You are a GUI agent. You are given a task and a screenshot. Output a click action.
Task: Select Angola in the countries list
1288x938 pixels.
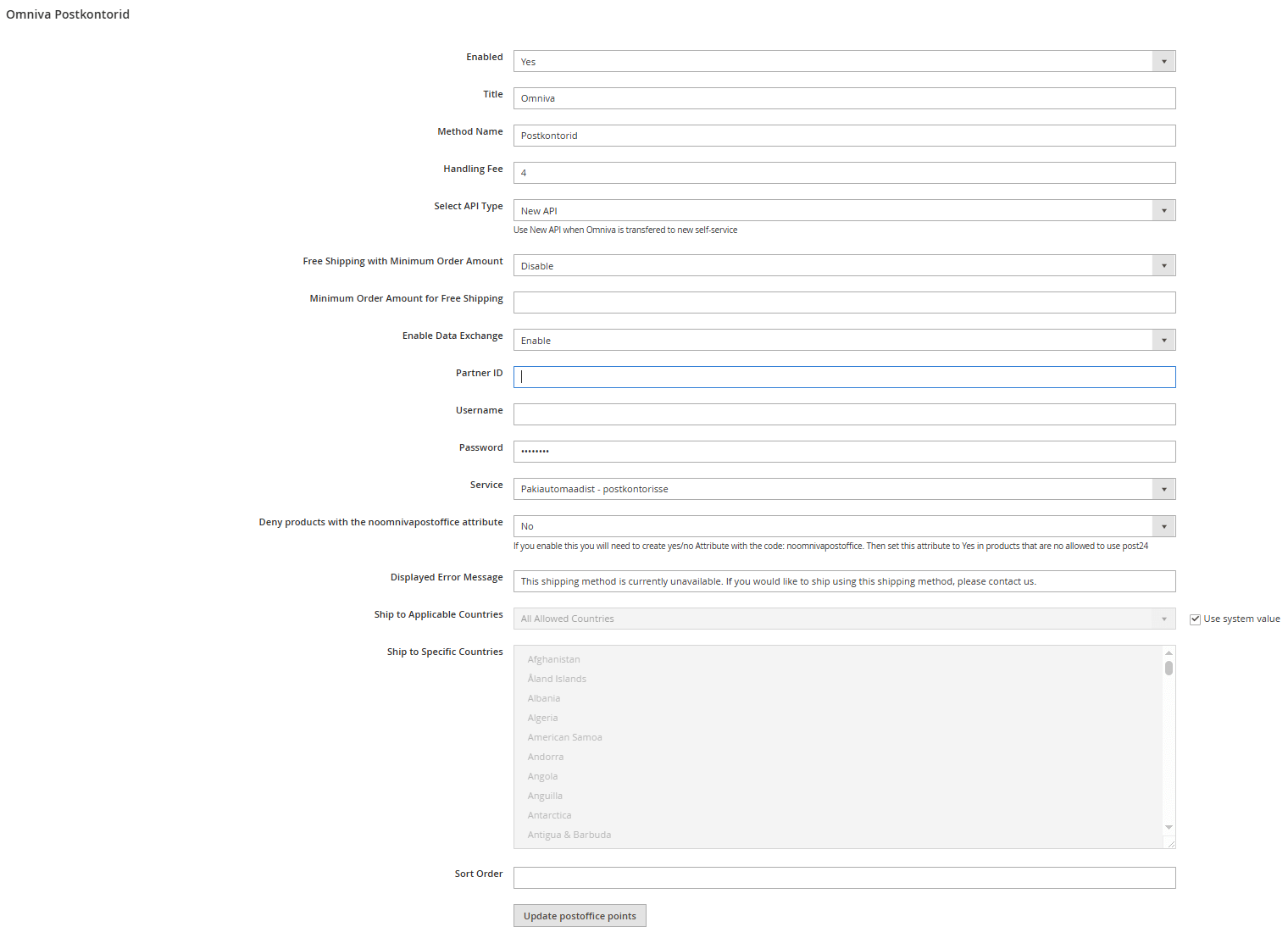pyautogui.click(x=838, y=776)
